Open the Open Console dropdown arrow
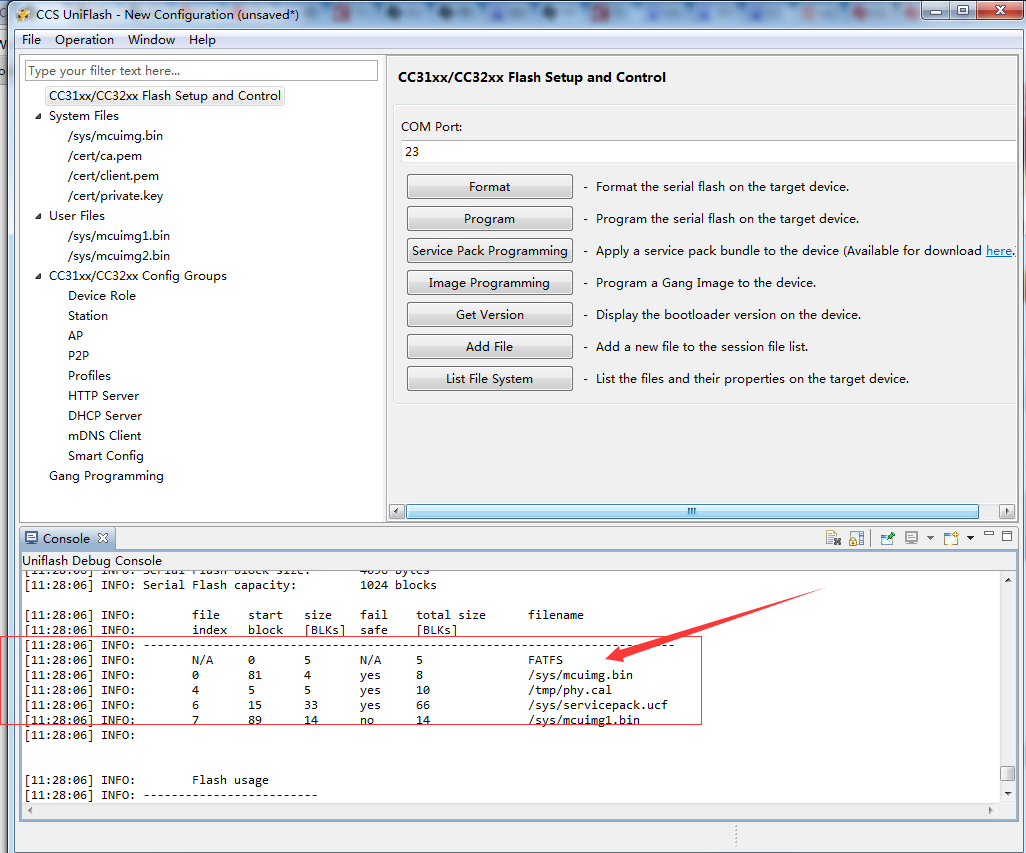 970,538
